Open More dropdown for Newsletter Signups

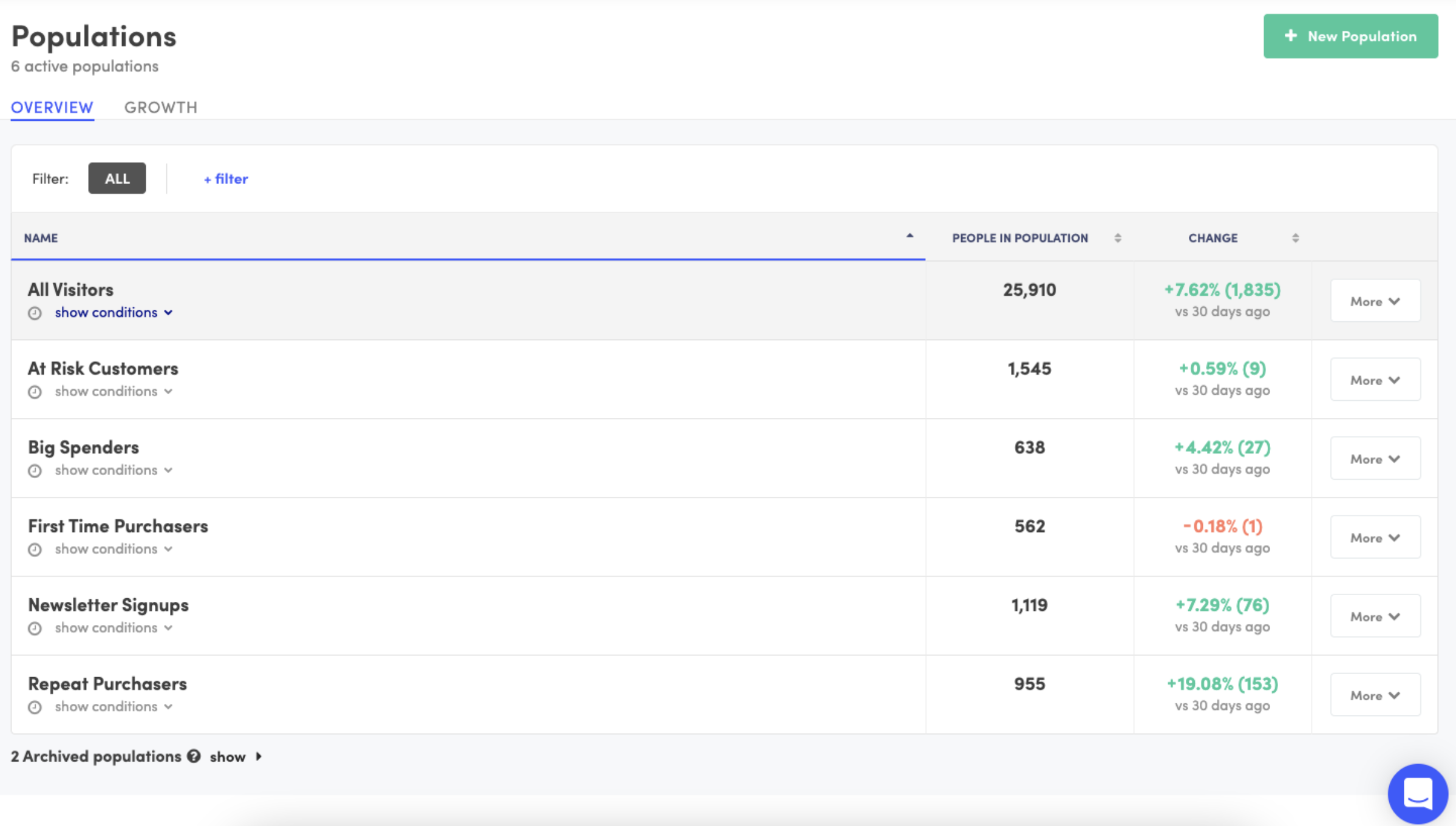[x=1375, y=616]
